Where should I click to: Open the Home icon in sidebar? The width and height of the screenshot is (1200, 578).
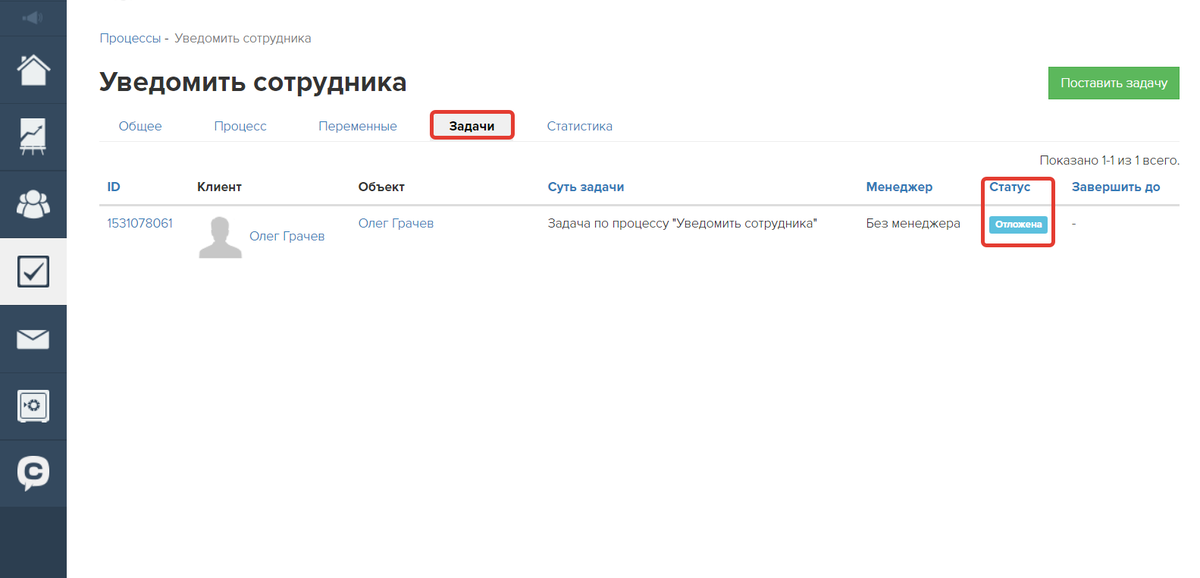point(33,70)
